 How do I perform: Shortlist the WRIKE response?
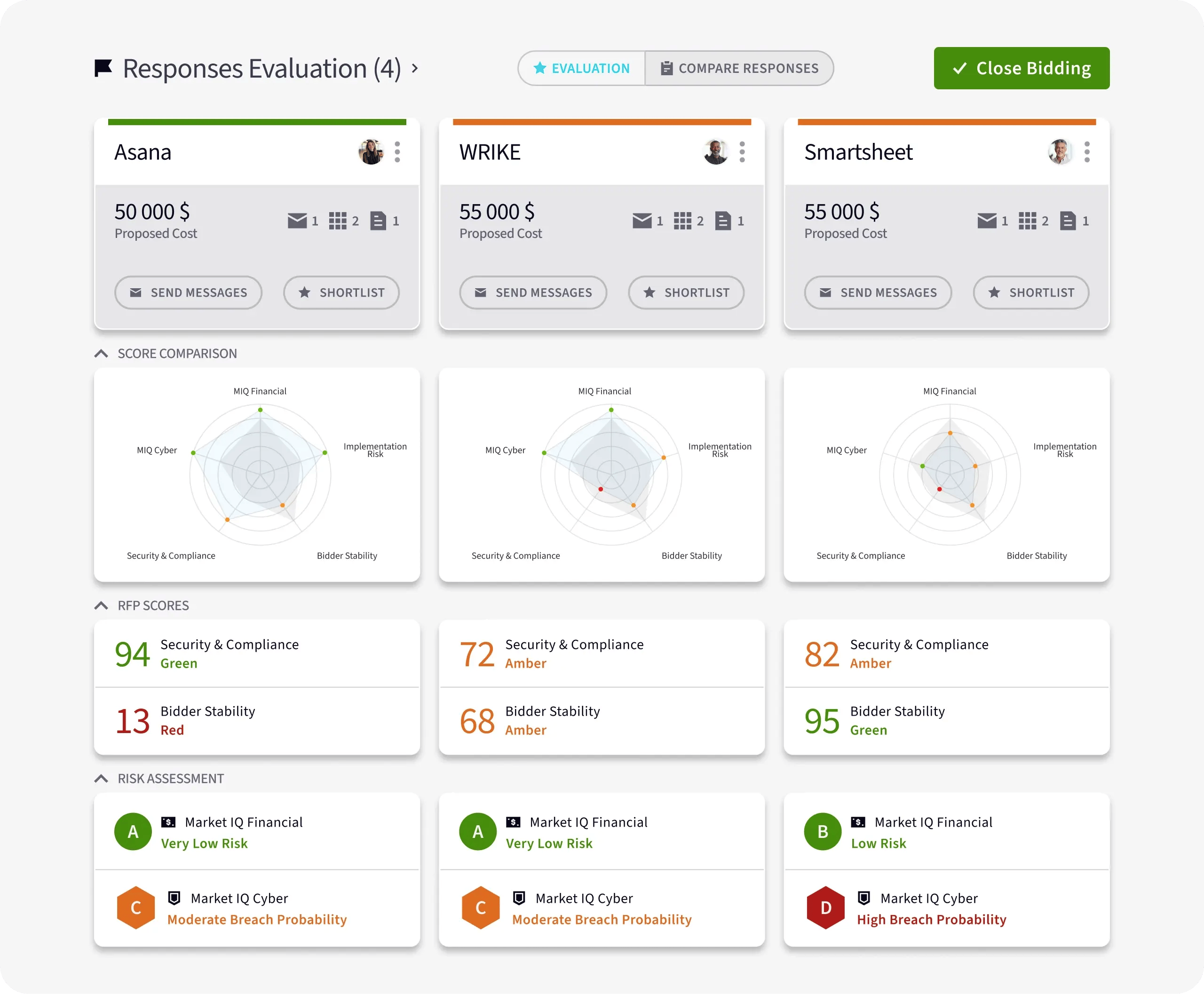(x=686, y=292)
